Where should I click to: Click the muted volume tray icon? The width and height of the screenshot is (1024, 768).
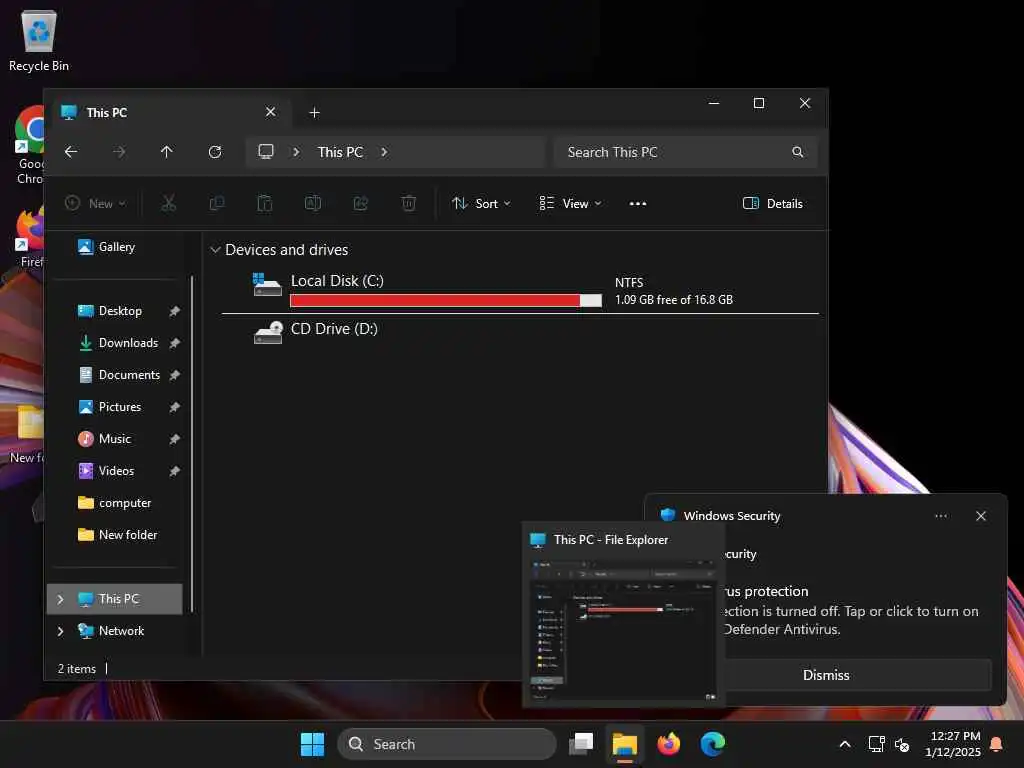902,744
